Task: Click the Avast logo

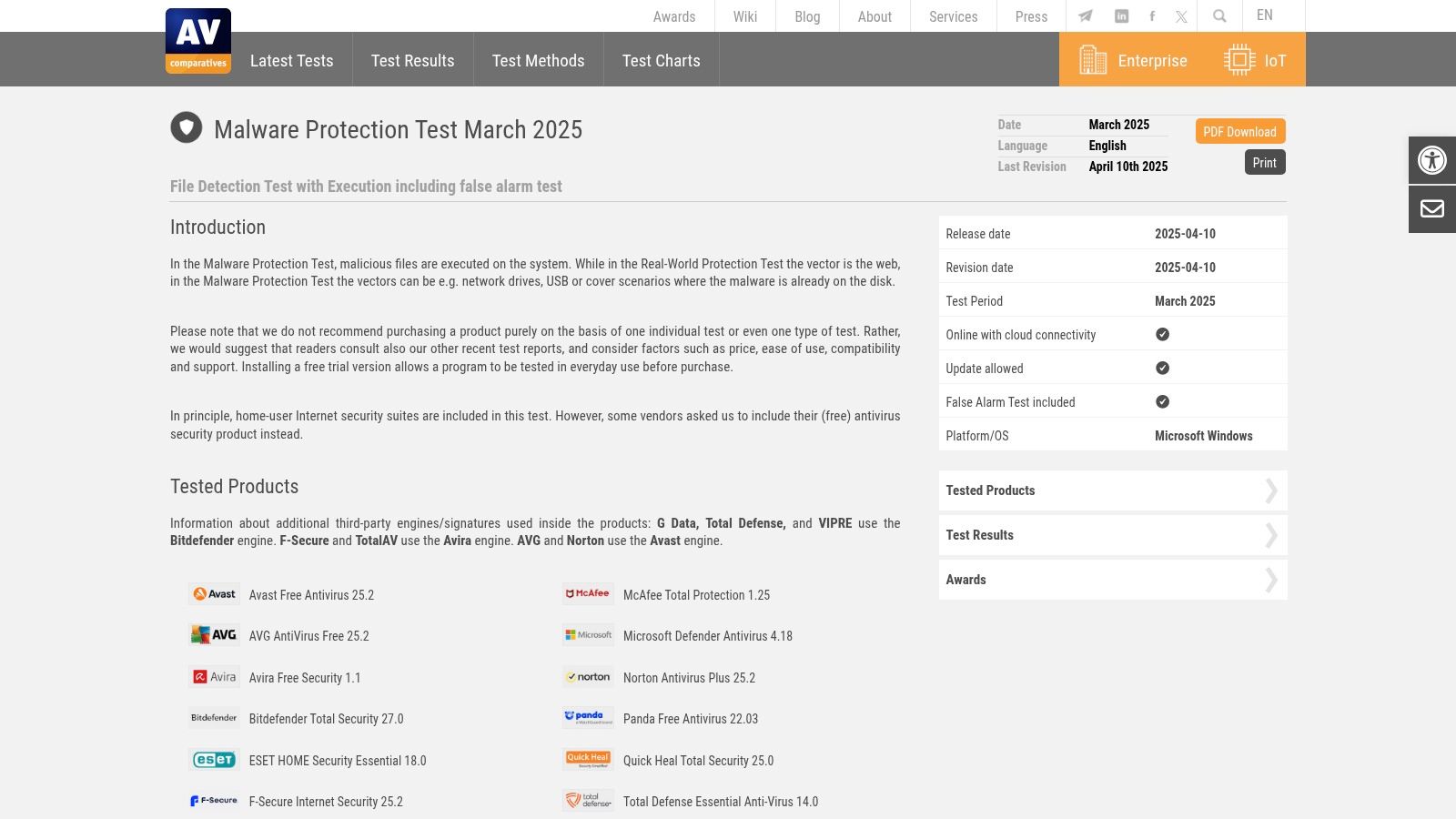Action: [214, 594]
